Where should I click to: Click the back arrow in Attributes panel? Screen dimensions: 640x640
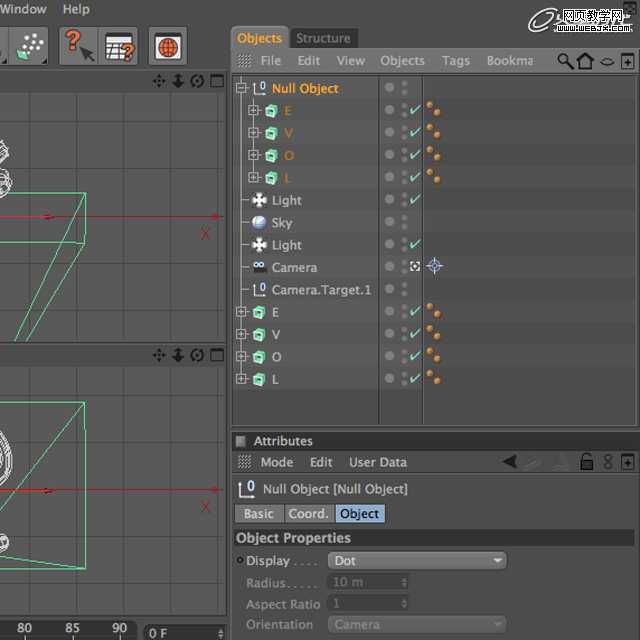(x=509, y=462)
